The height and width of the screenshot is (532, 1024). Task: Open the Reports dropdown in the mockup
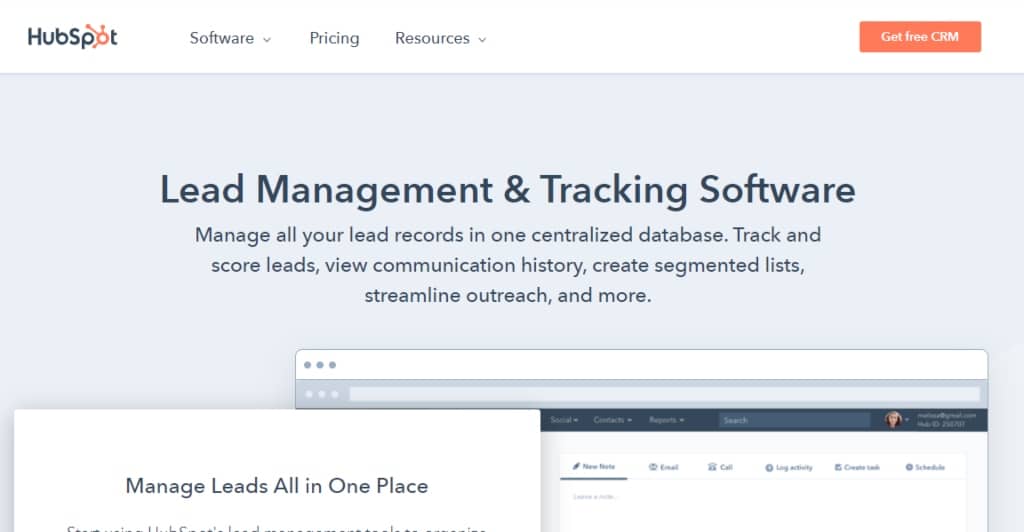pyautogui.click(x=666, y=420)
